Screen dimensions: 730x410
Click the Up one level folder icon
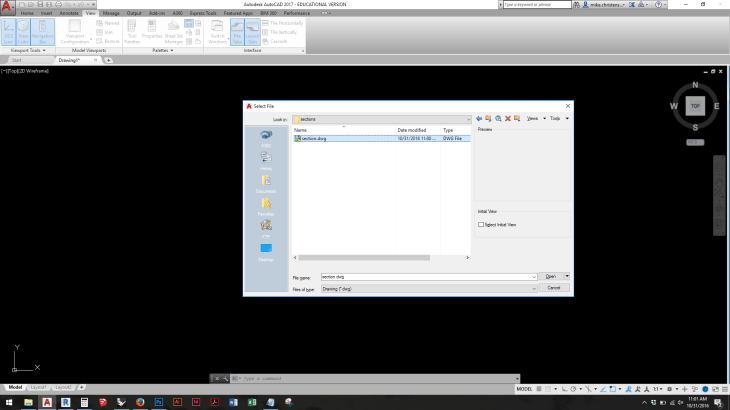[x=488, y=118]
